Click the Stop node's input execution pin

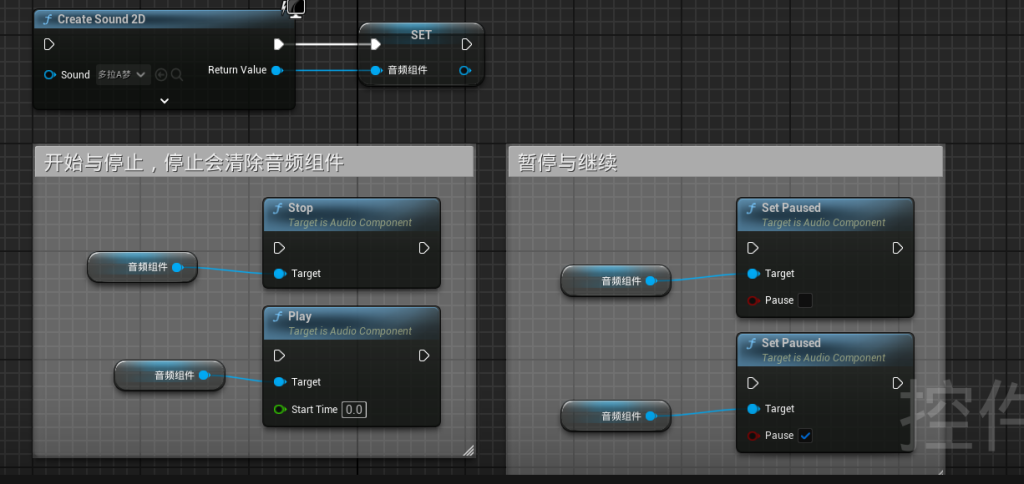(x=279, y=248)
